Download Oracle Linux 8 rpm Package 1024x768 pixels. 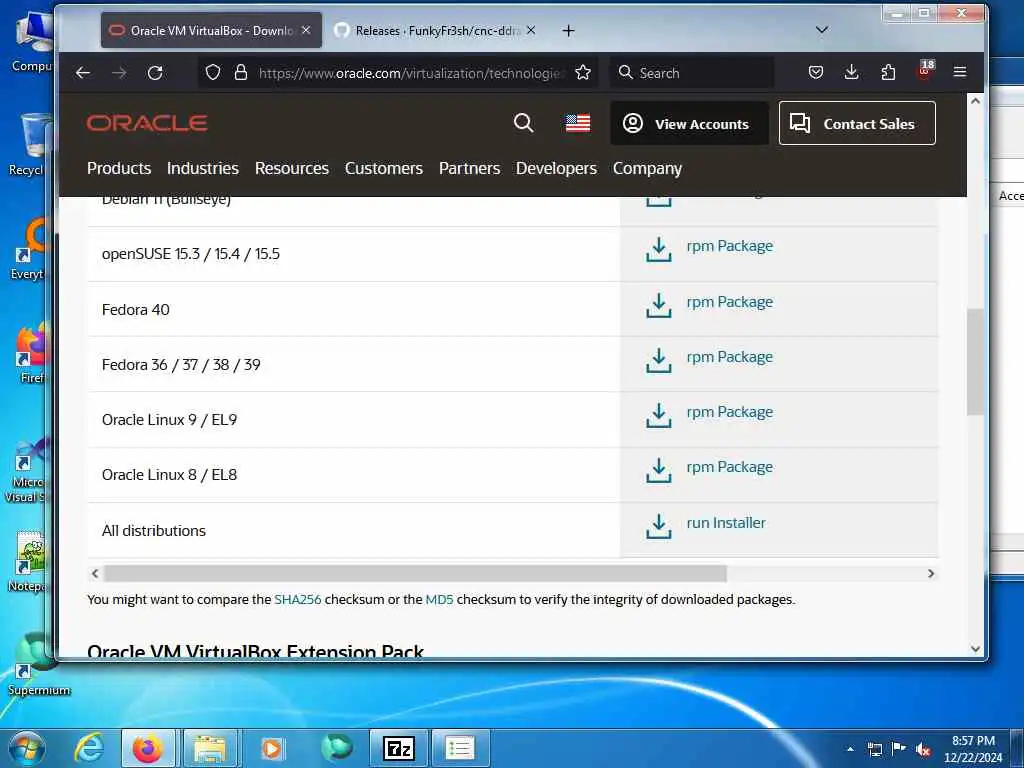click(729, 467)
